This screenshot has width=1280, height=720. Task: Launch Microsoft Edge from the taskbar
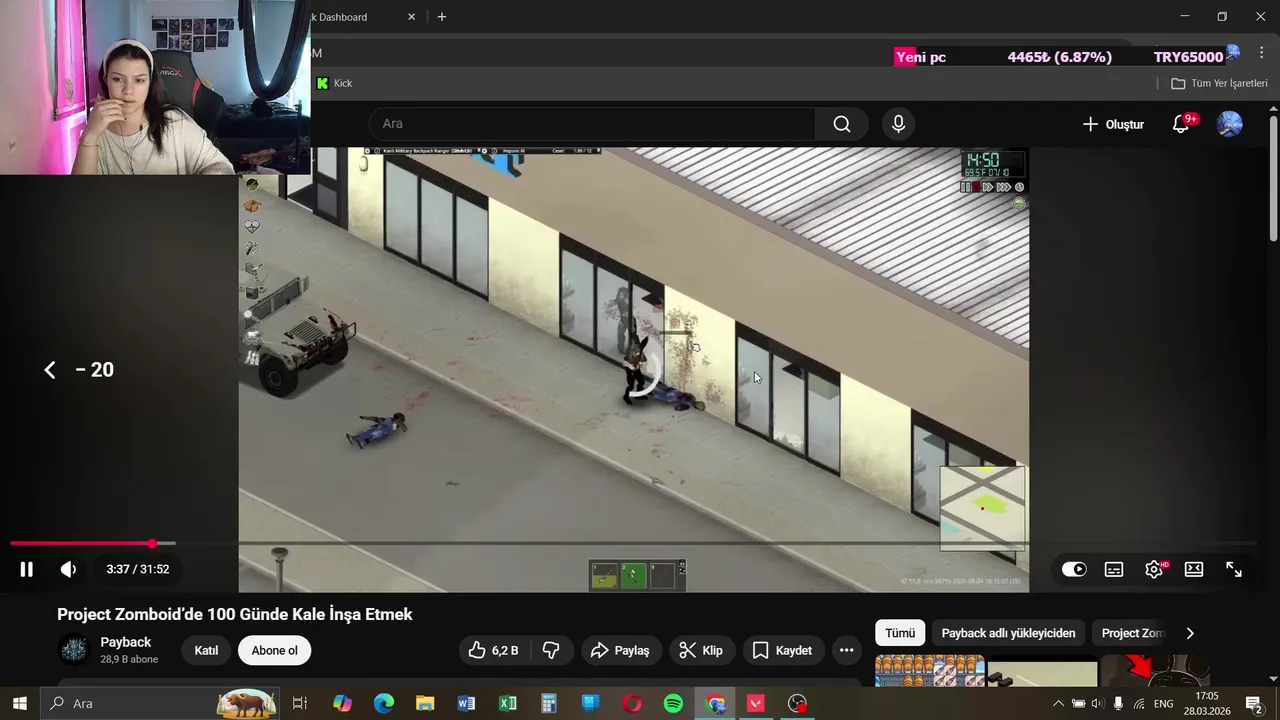384,703
